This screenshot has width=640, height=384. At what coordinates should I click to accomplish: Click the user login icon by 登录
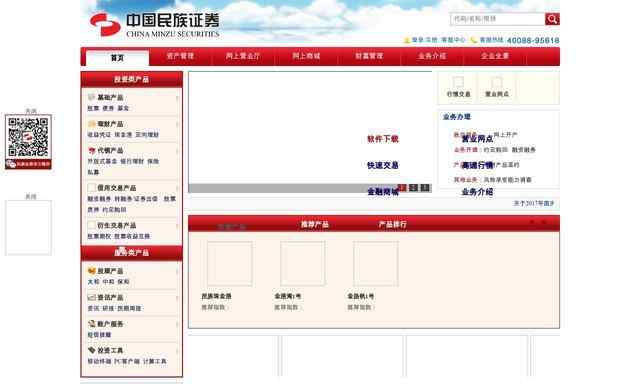407,40
